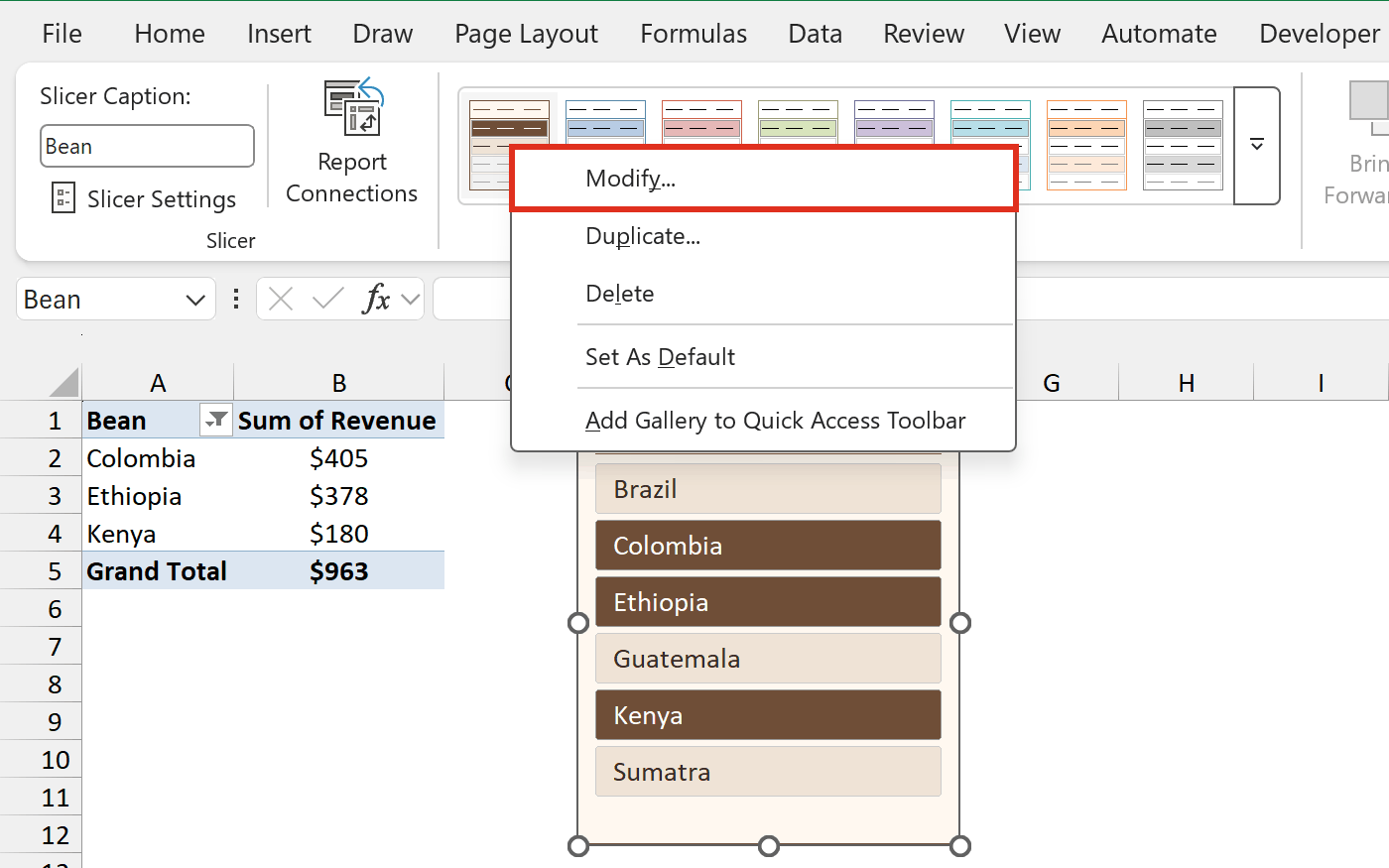Toggle the Guatemala slicer item
This screenshot has height=868, width=1389.
pyautogui.click(x=768, y=659)
